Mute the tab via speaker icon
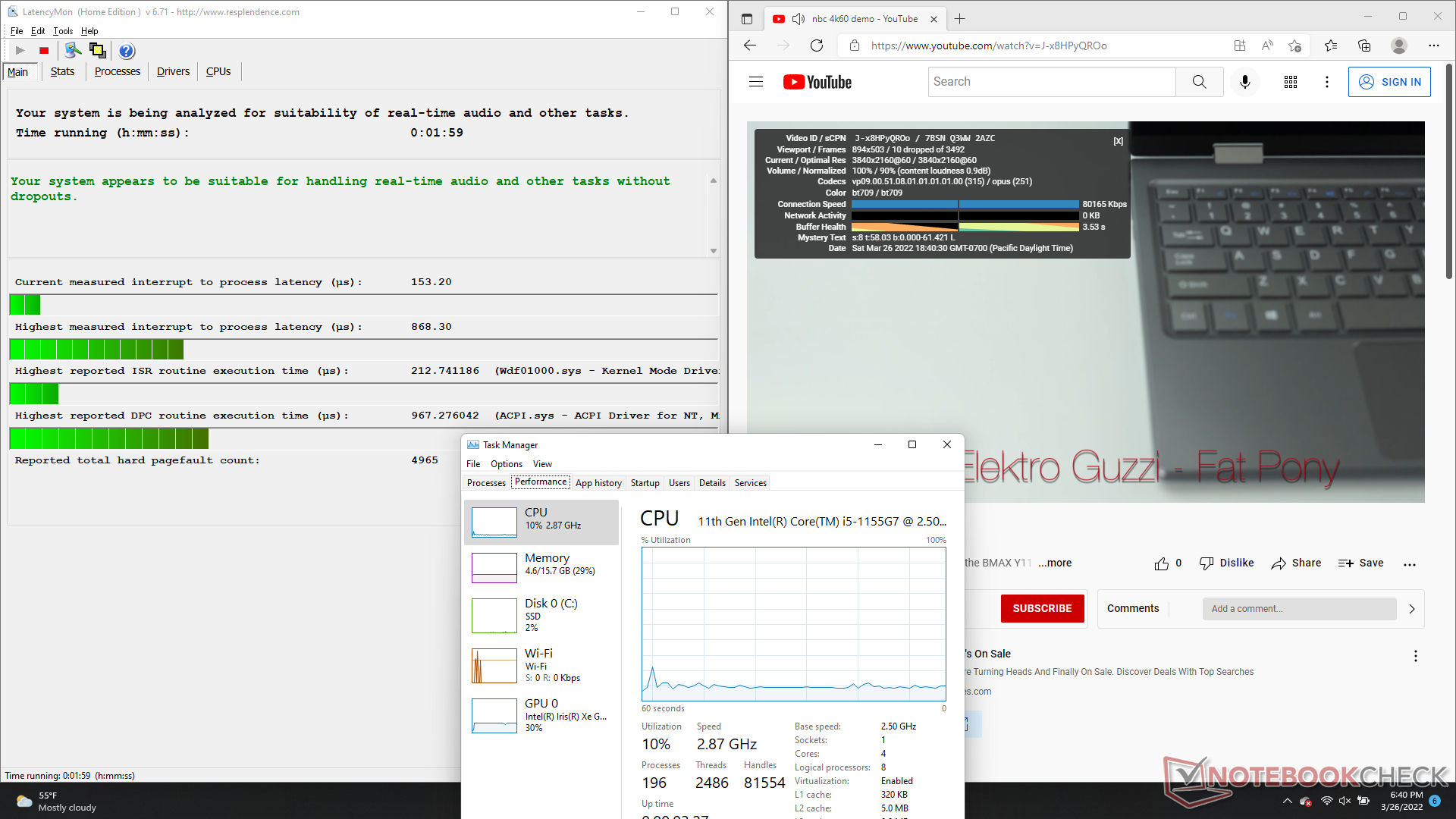The height and width of the screenshot is (819, 1456). 798,19
